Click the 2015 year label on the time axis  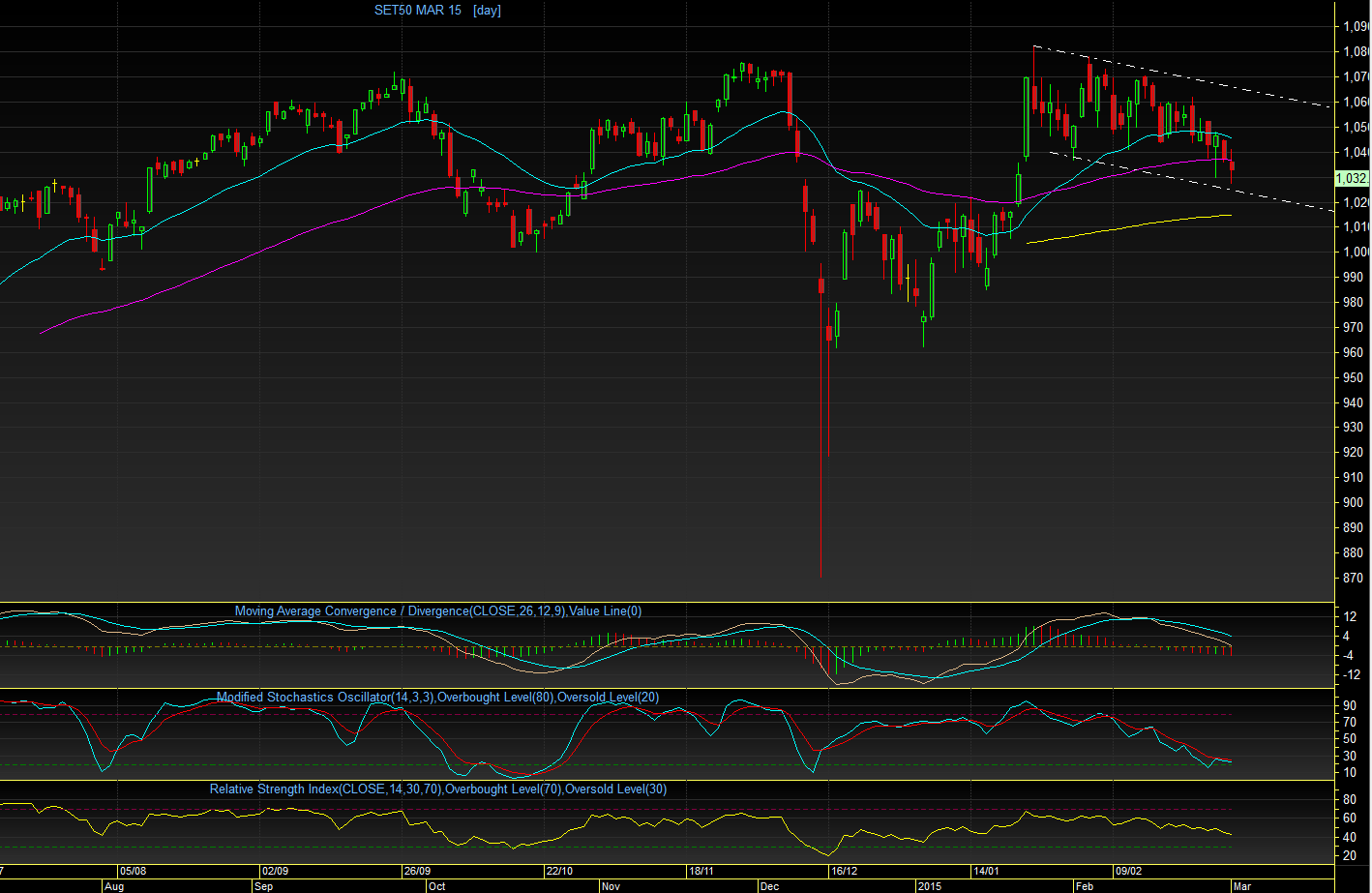click(x=929, y=886)
